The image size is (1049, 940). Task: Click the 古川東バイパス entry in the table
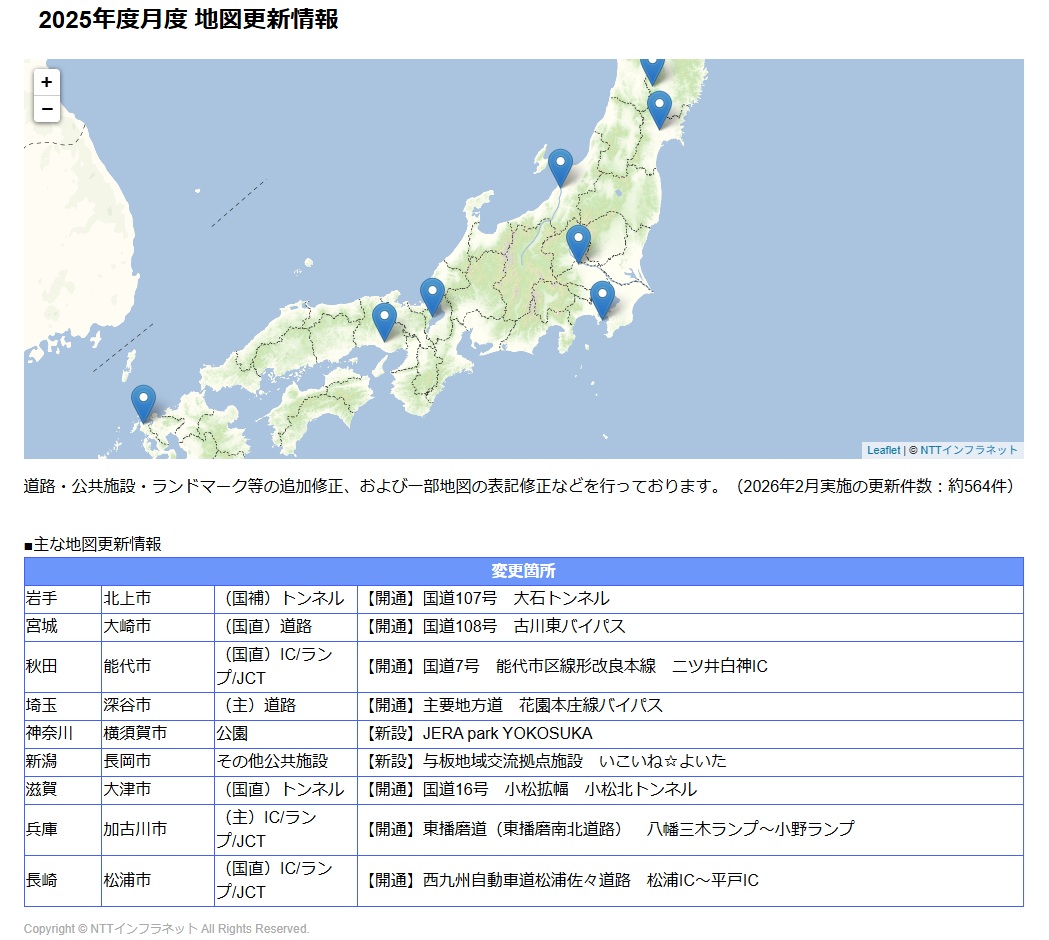[x=494, y=627]
